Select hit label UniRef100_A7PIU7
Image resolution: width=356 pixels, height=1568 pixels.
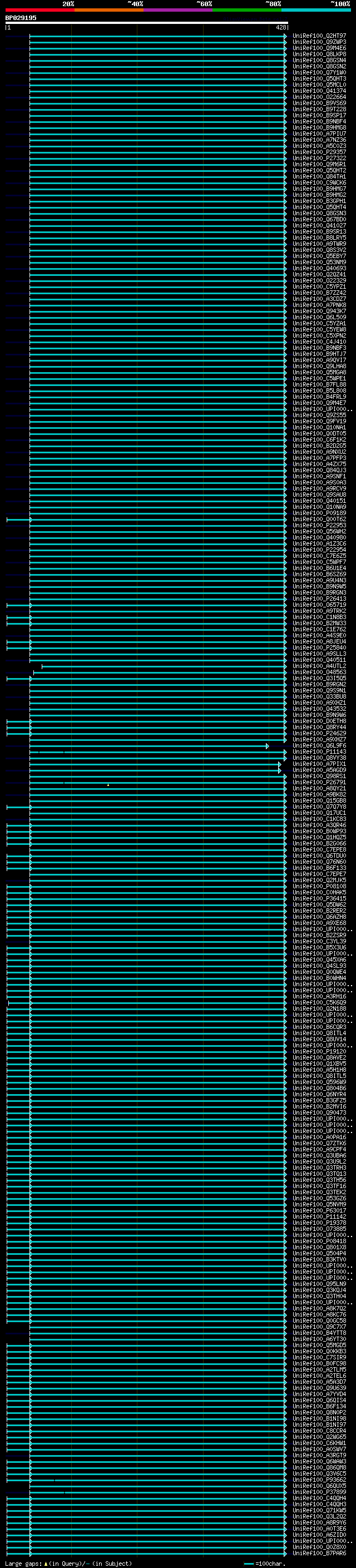click(x=319, y=133)
